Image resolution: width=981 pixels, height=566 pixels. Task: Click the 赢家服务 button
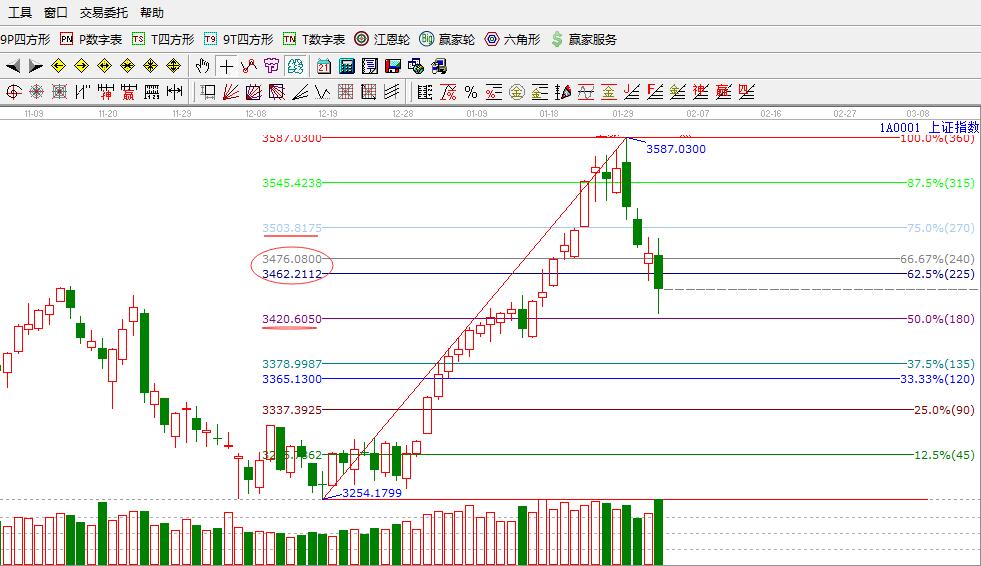(583, 39)
